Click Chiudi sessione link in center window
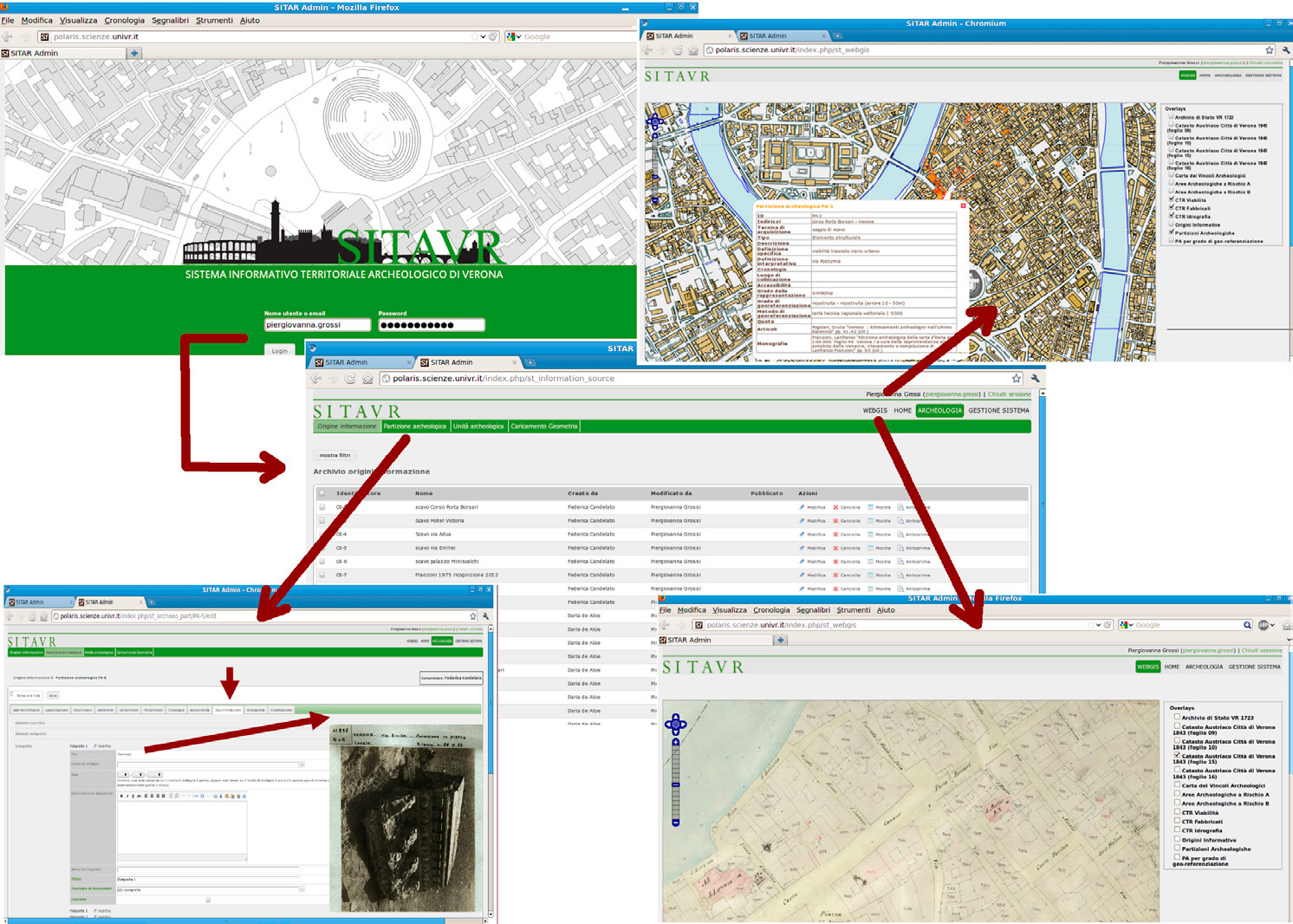This screenshot has height=924, width=1293. tap(1010, 394)
